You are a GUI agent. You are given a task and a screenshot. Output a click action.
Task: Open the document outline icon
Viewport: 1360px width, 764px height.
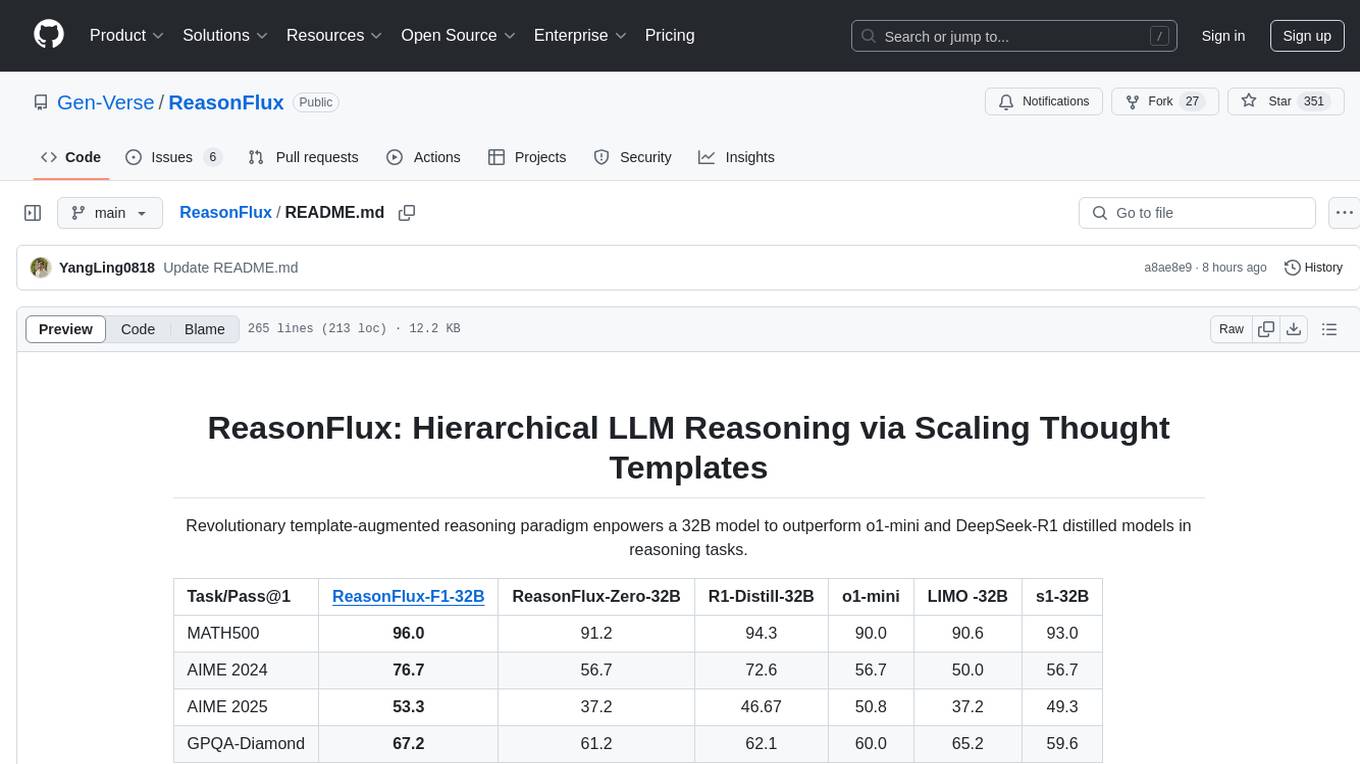(1330, 329)
